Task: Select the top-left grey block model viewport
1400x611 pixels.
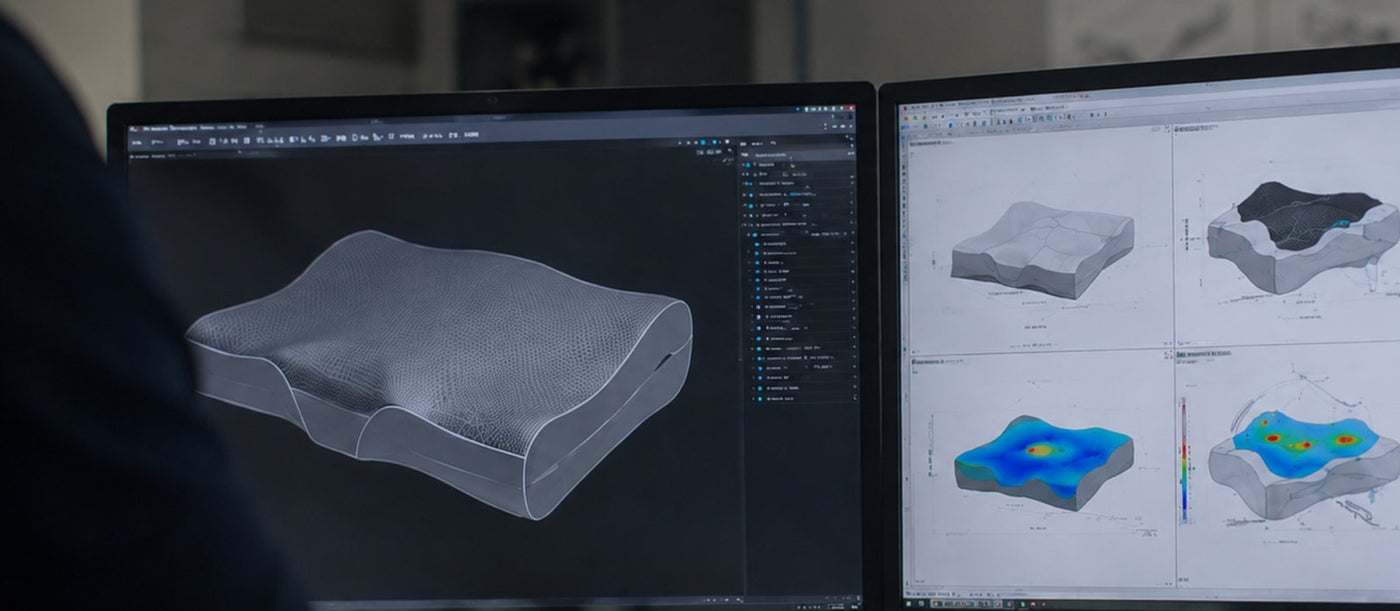Action: coord(1042,250)
